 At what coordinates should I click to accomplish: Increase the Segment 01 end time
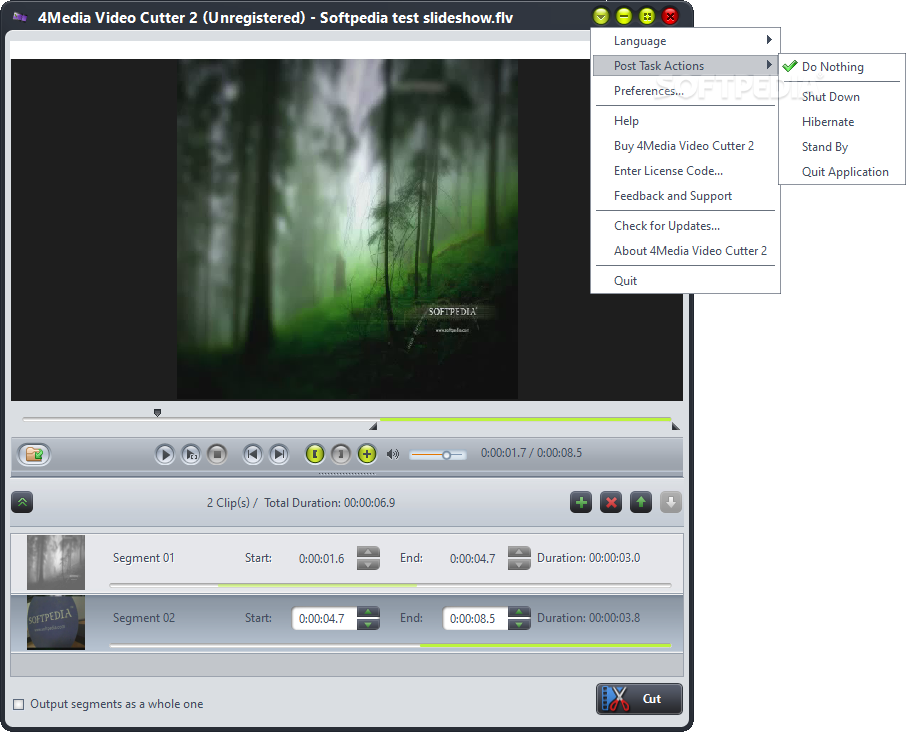[x=519, y=552]
